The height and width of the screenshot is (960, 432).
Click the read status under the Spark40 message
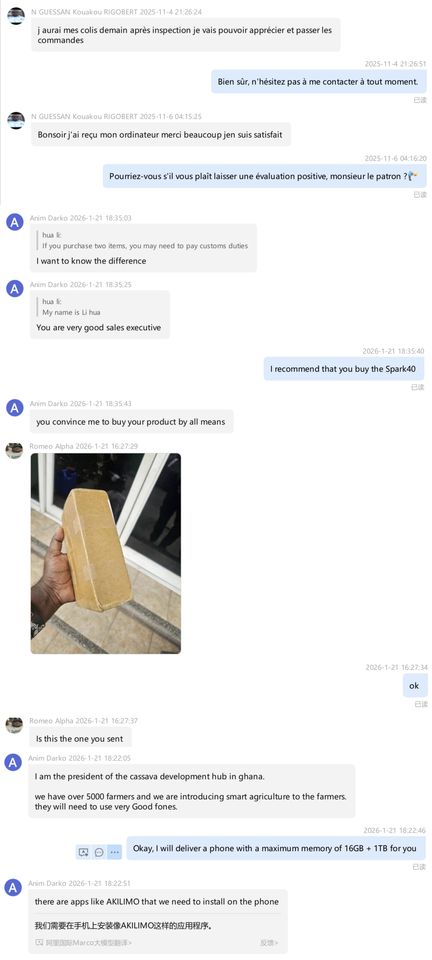click(418, 387)
